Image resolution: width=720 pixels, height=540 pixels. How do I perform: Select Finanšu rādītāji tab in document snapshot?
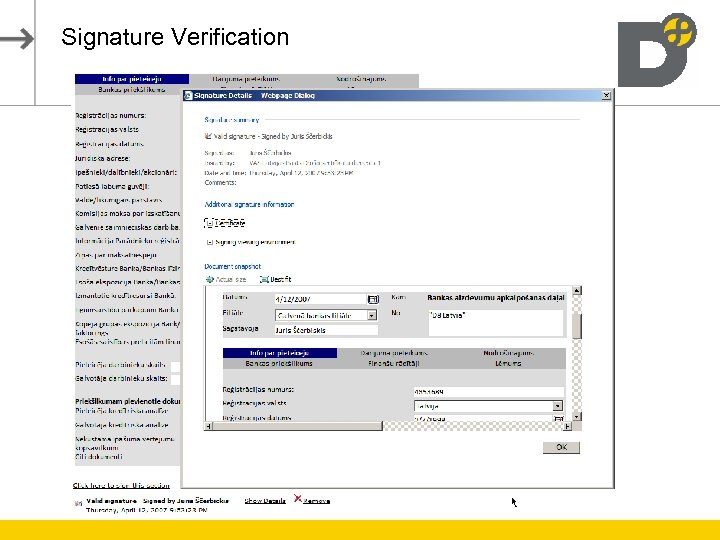pyautogui.click(x=394, y=364)
